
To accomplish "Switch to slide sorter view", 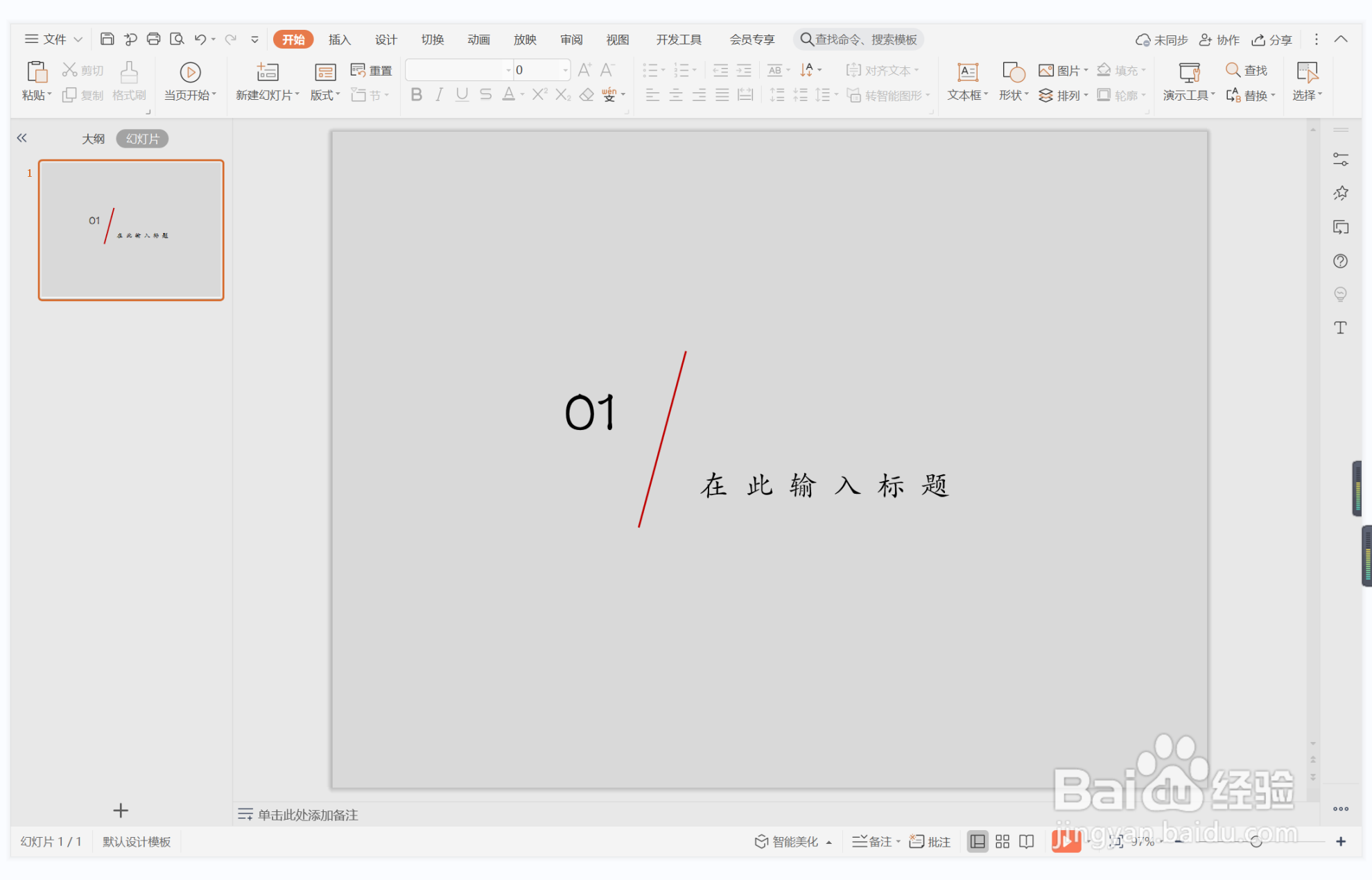I will (1002, 841).
